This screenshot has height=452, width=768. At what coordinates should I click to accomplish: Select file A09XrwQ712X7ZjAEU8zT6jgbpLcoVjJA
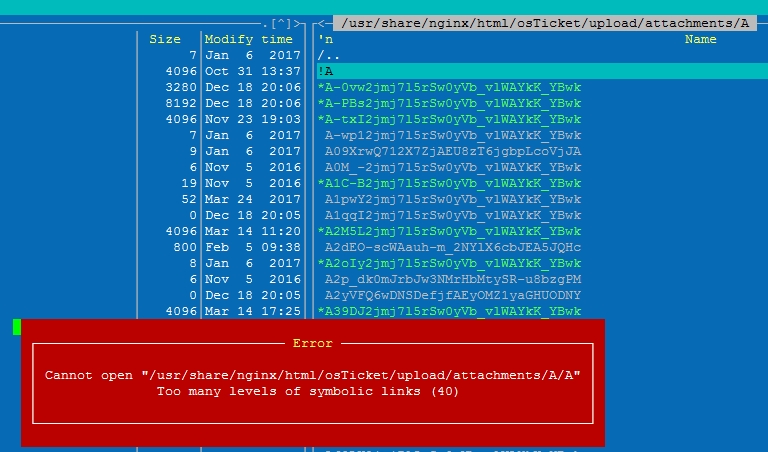[453, 151]
